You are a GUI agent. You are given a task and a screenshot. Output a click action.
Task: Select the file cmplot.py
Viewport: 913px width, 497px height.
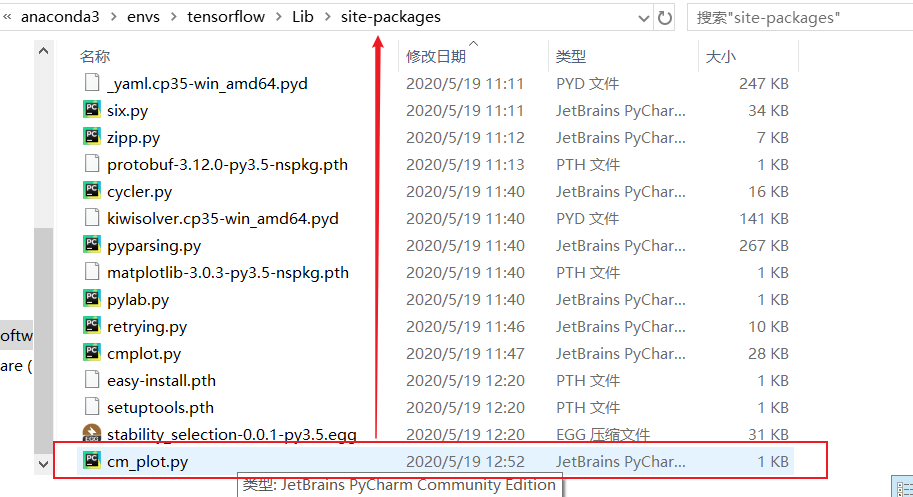pos(144,354)
